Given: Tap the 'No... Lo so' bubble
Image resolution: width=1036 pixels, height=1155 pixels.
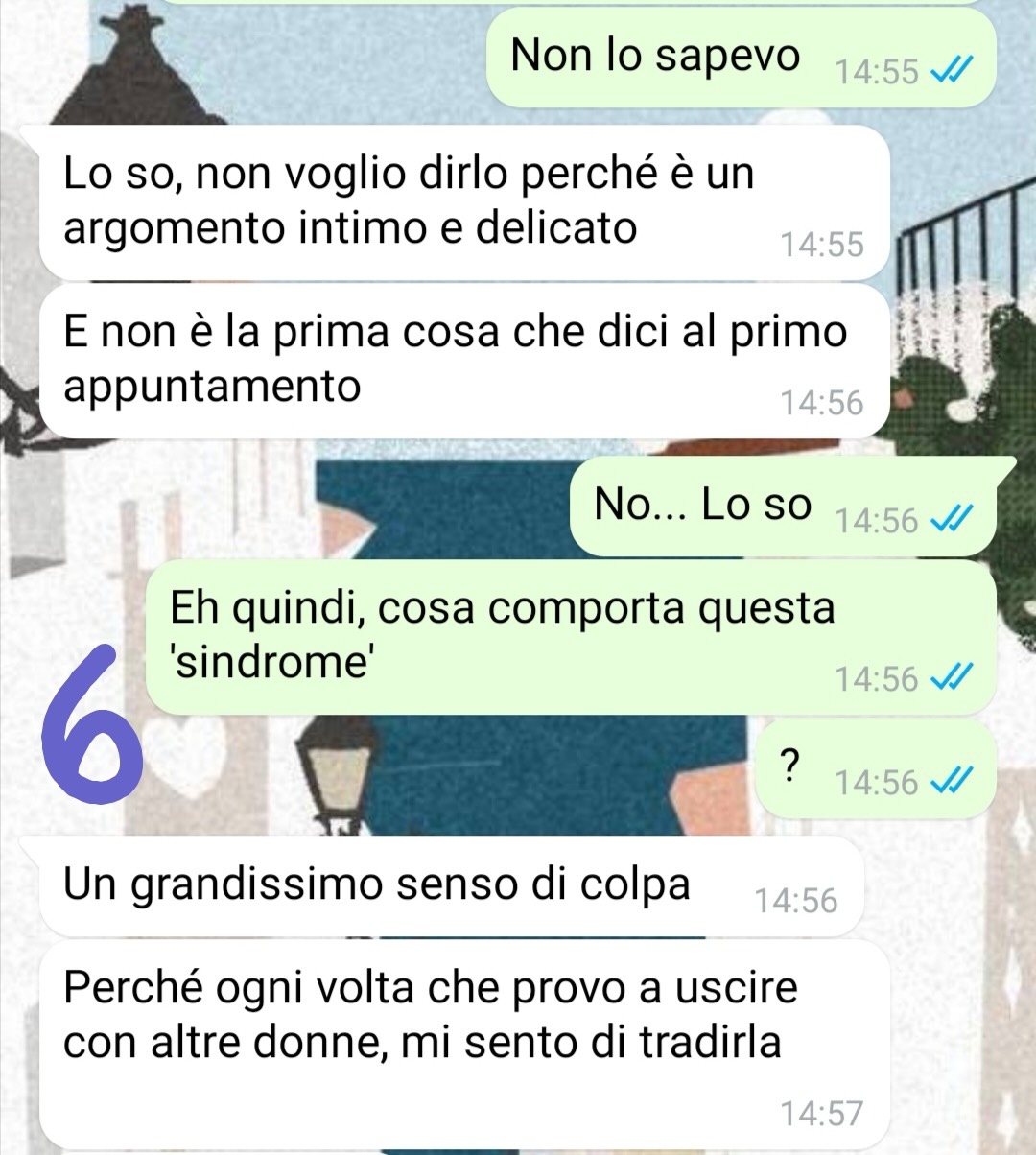Looking at the screenshot, I should point(783,507).
